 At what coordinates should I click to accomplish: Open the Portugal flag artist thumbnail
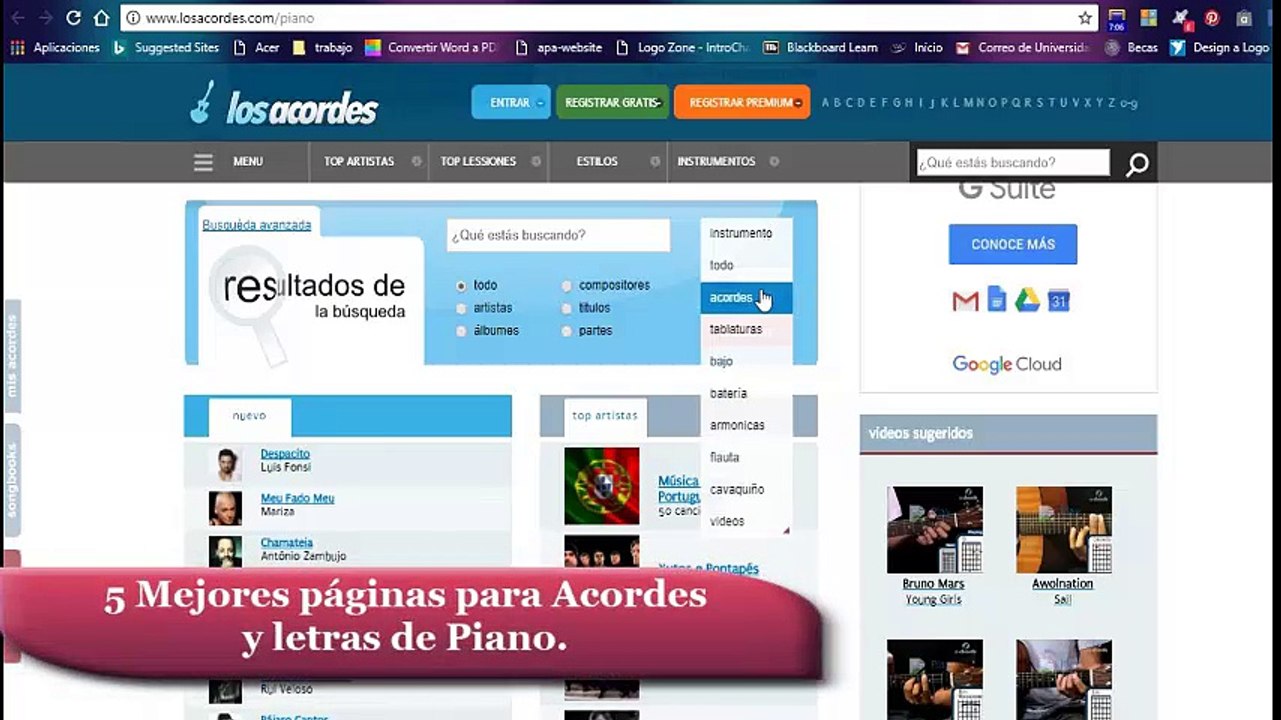pos(601,486)
